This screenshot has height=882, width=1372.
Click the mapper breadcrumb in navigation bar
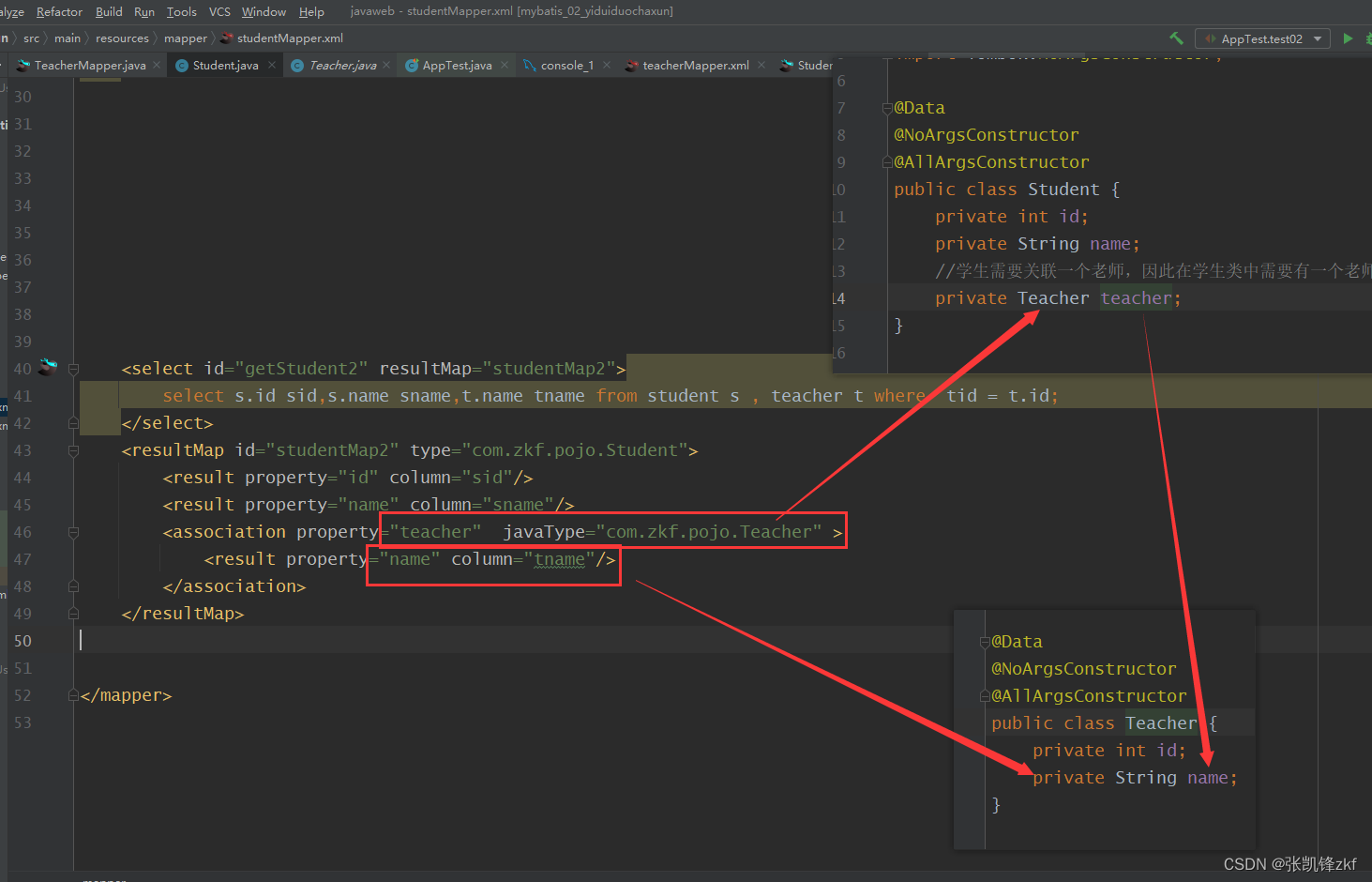pos(186,38)
